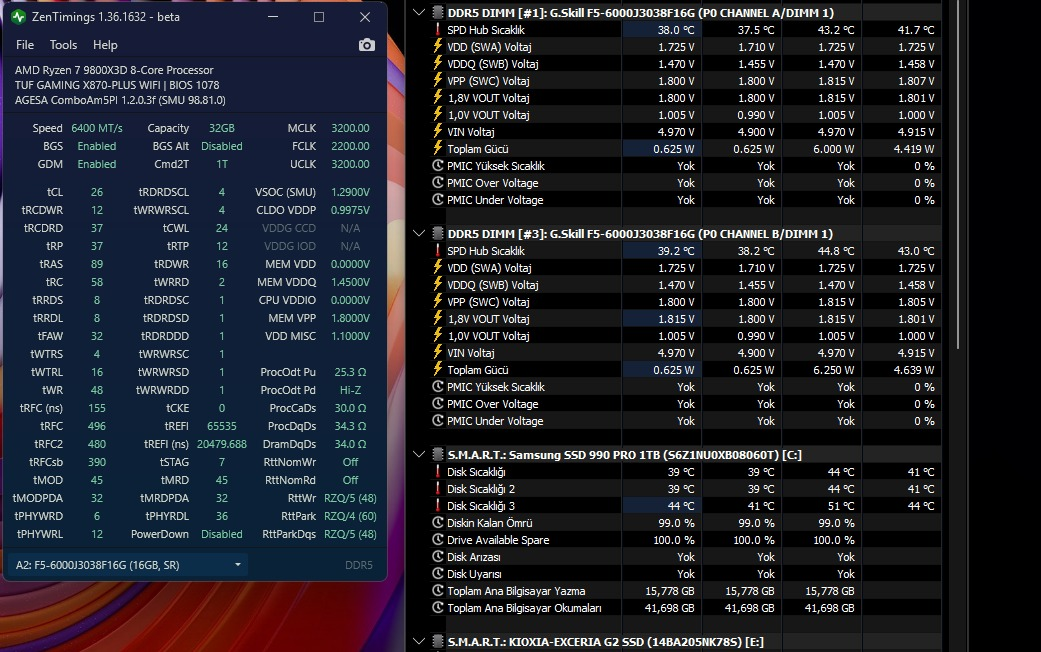Click the AMD Ryzen 7 9800X3D processor name line
The height and width of the screenshot is (652, 1041).
click(114, 70)
